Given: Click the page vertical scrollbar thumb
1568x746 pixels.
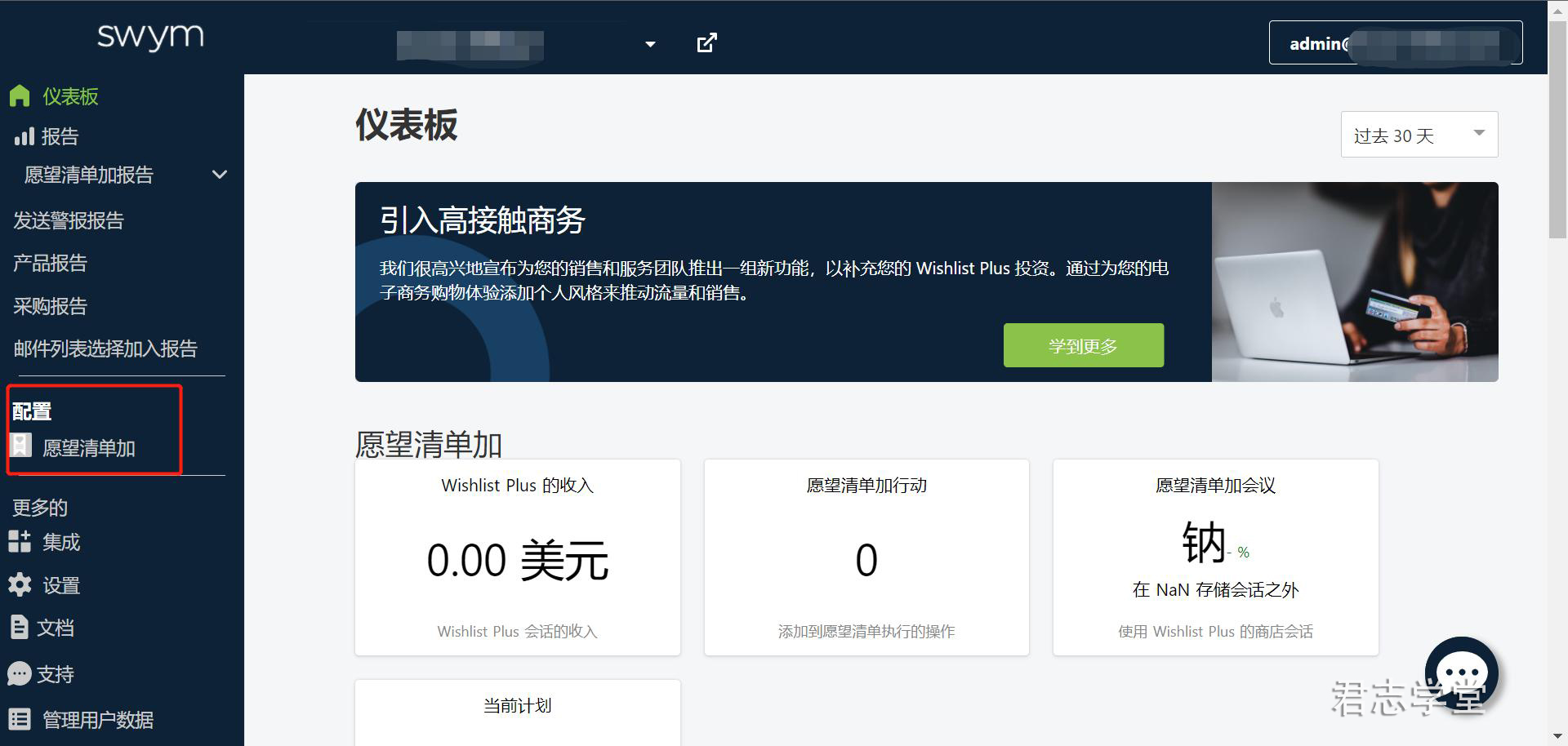Looking at the screenshot, I should click(1557, 130).
